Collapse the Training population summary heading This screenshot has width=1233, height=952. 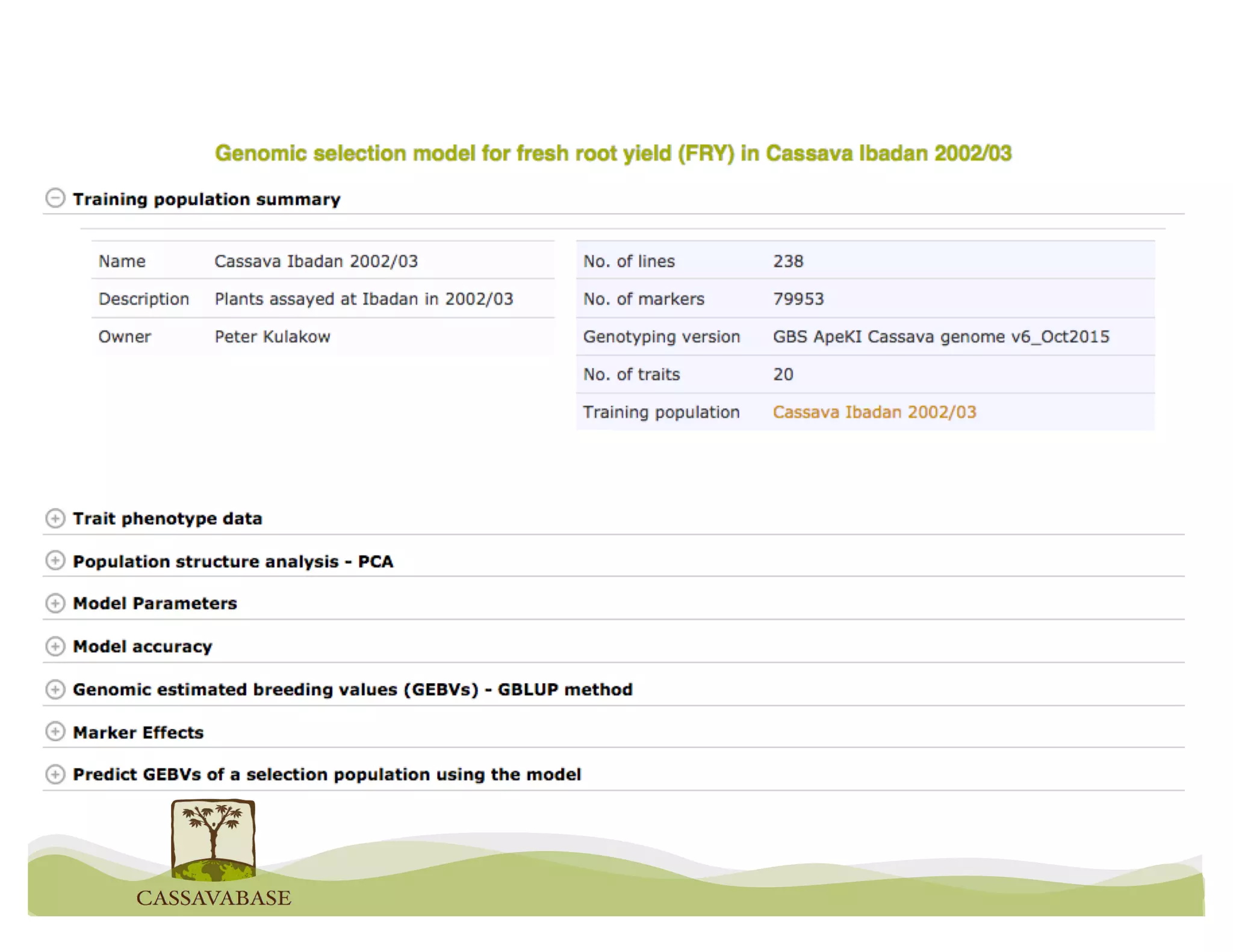pyautogui.click(x=207, y=199)
